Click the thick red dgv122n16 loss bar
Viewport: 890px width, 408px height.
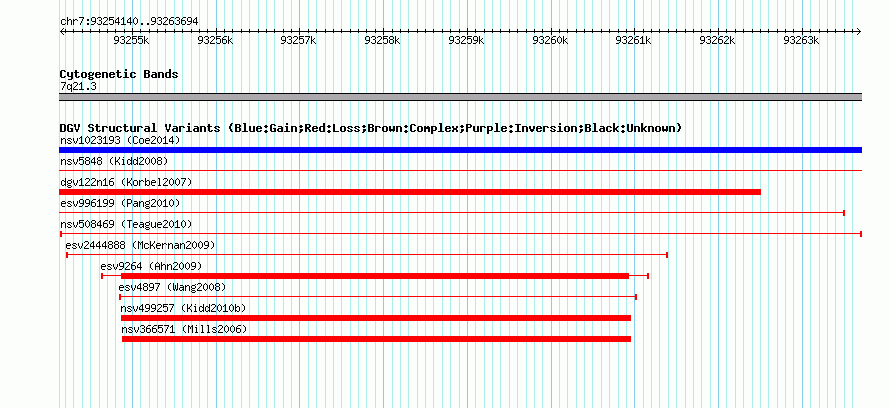(x=410, y=192)
